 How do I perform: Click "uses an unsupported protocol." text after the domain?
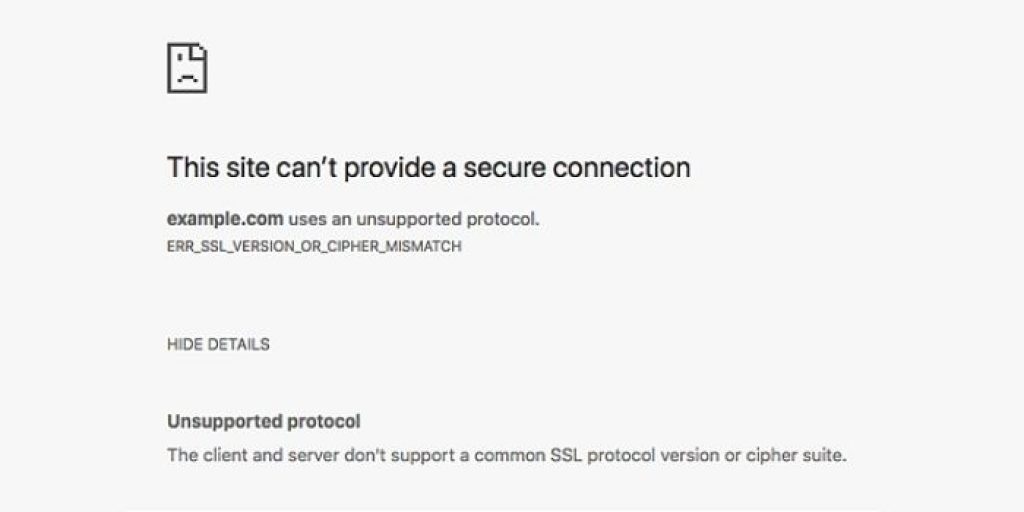[x=414, y=220]
